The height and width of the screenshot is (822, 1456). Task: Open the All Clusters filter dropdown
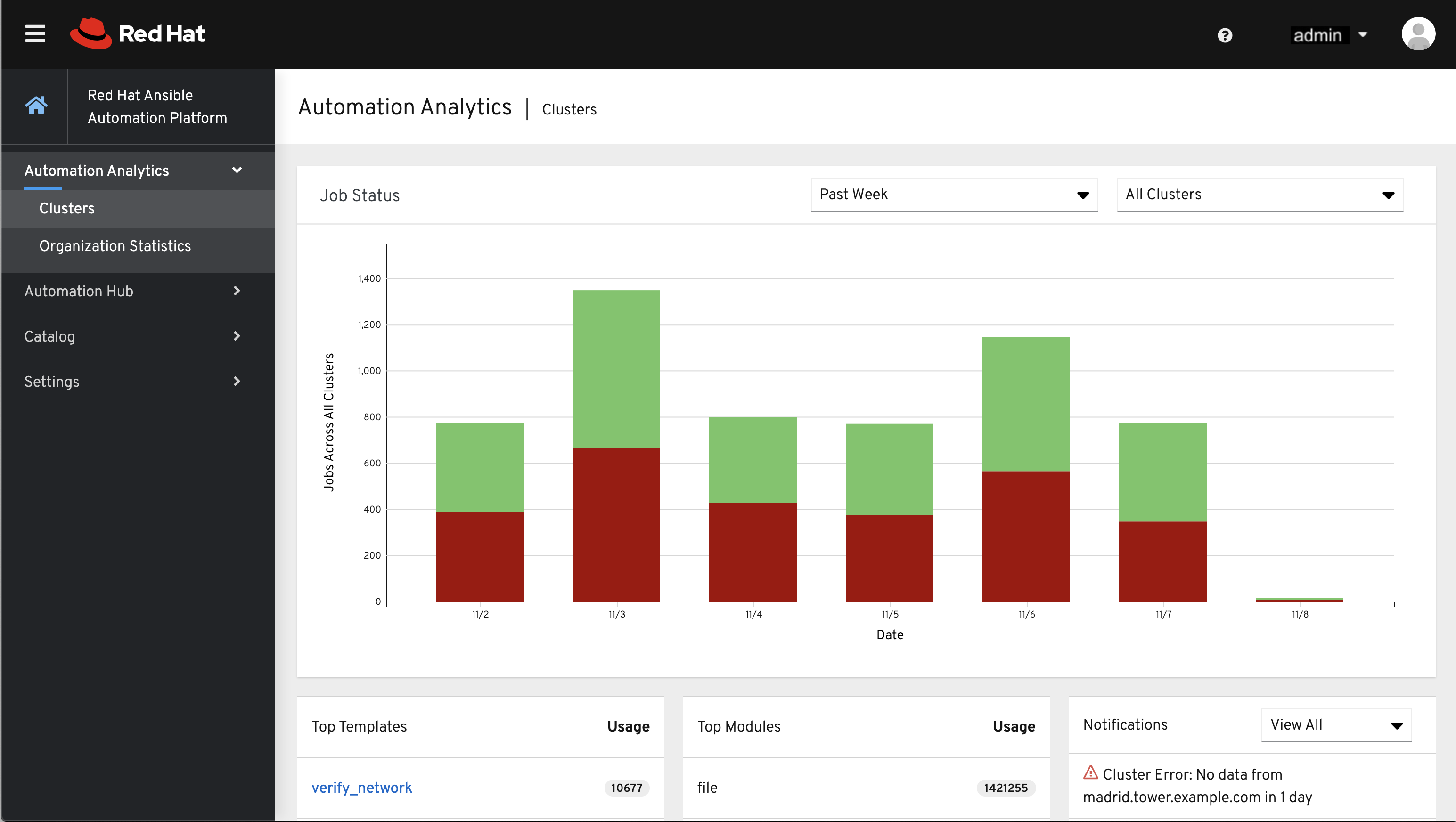tap(1260, 195)
